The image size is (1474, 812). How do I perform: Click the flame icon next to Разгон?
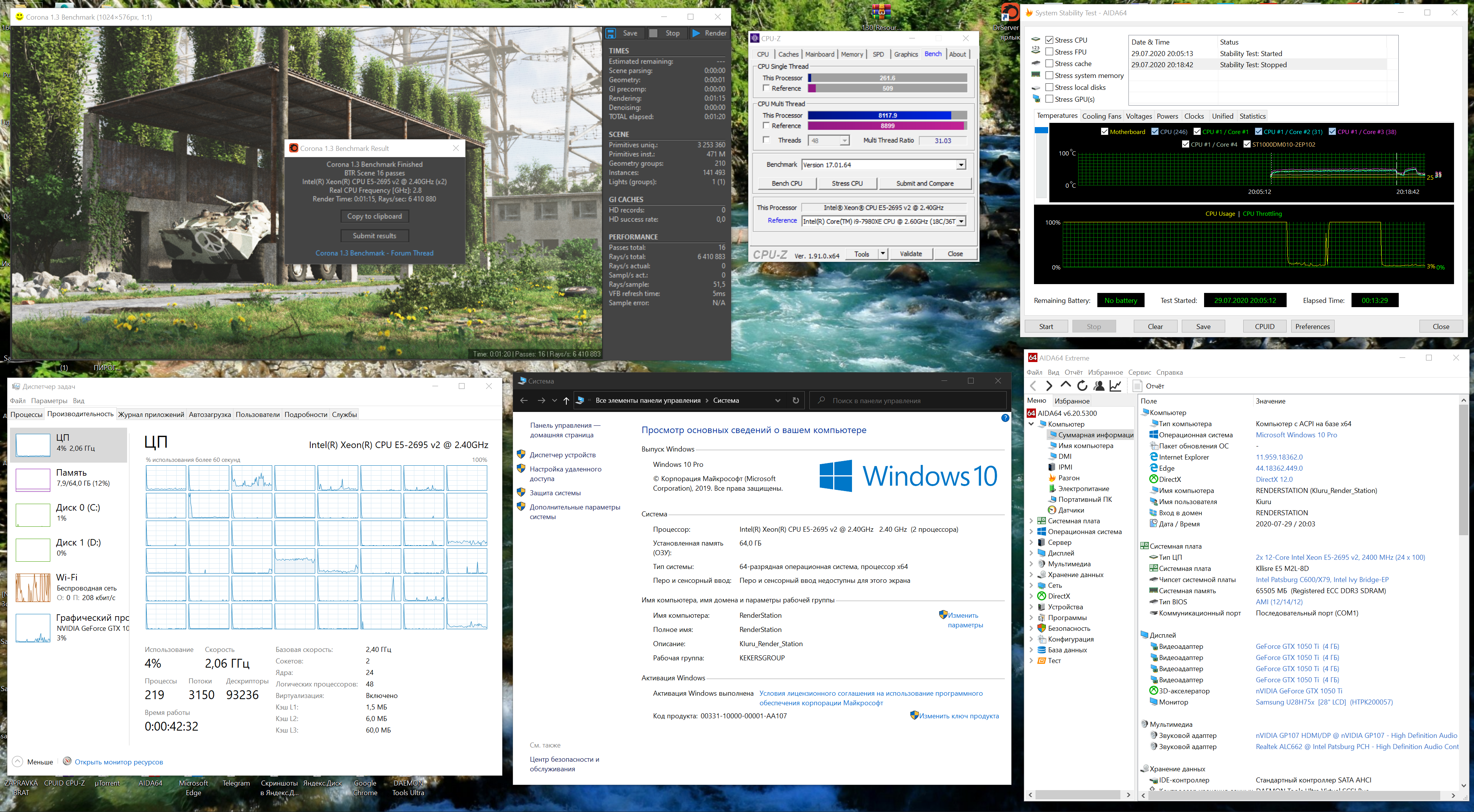pyautogui.click(x=1052, y=478)
